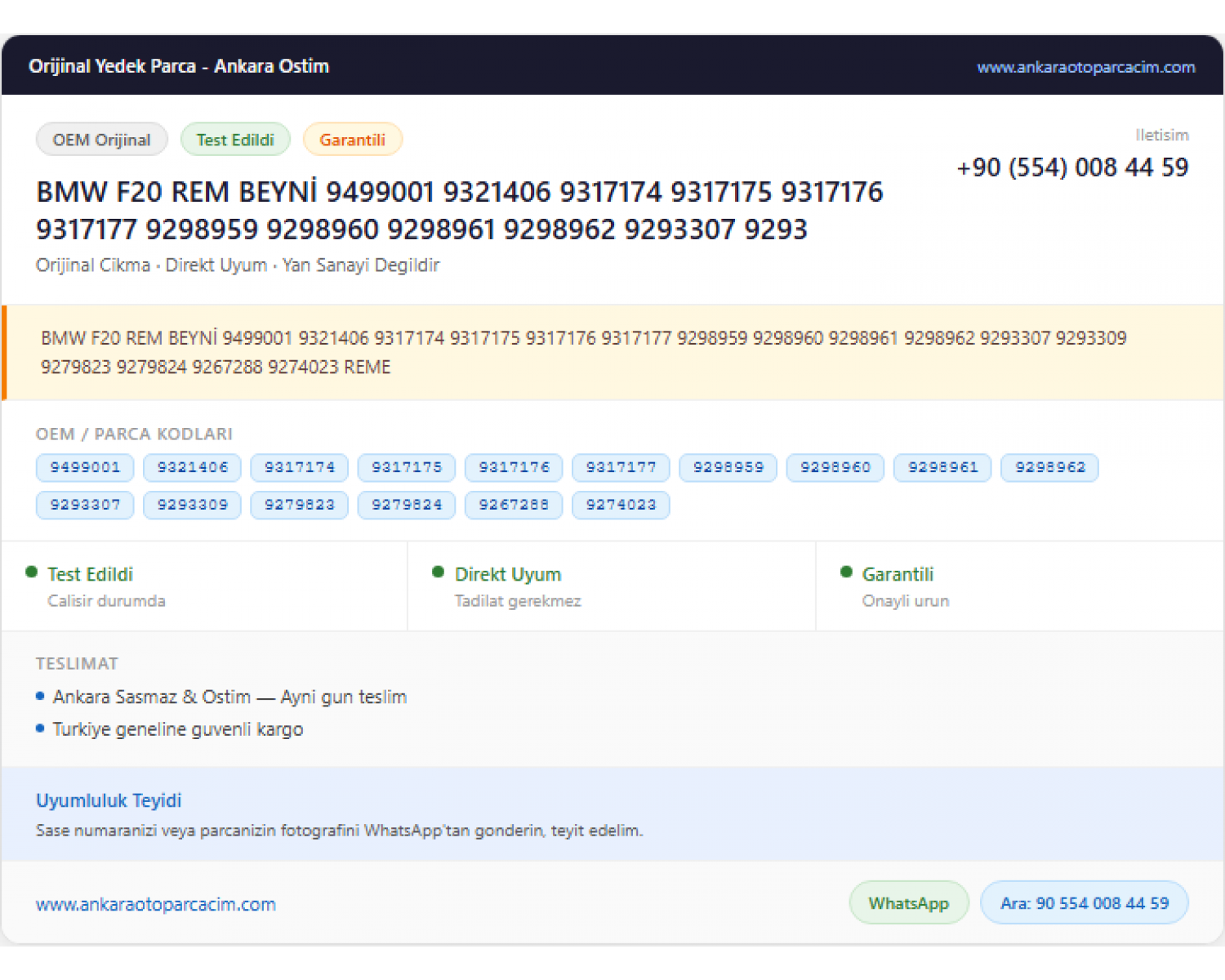Open the website link in header
The height and width of the screenshot is (980, 1225).
(x=1085, y=67)
